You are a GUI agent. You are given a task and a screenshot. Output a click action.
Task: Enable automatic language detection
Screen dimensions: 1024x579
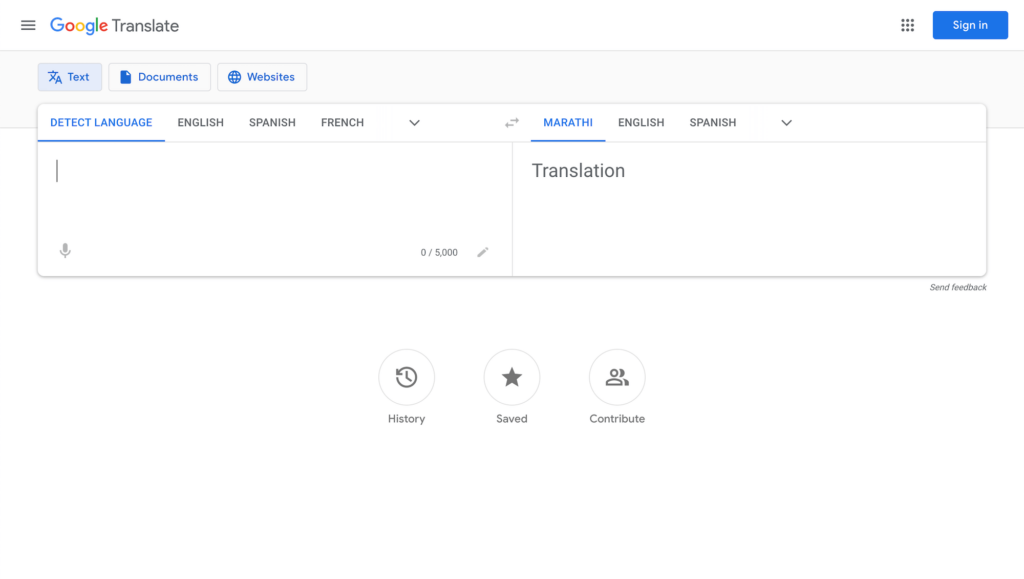pyautogui.click(x=100, y=122)
